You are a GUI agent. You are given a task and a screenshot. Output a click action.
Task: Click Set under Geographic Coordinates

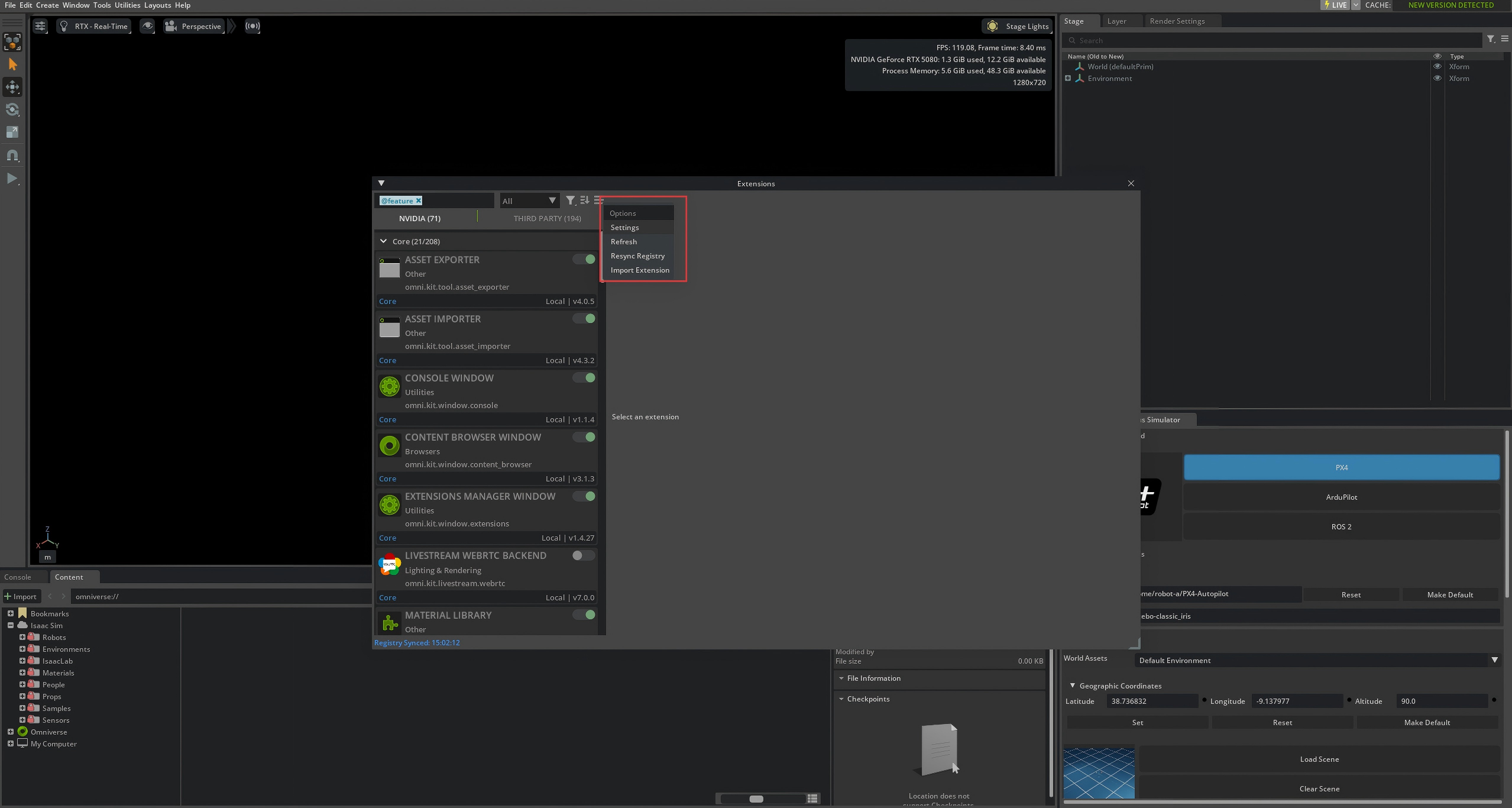coord(1137,722)
